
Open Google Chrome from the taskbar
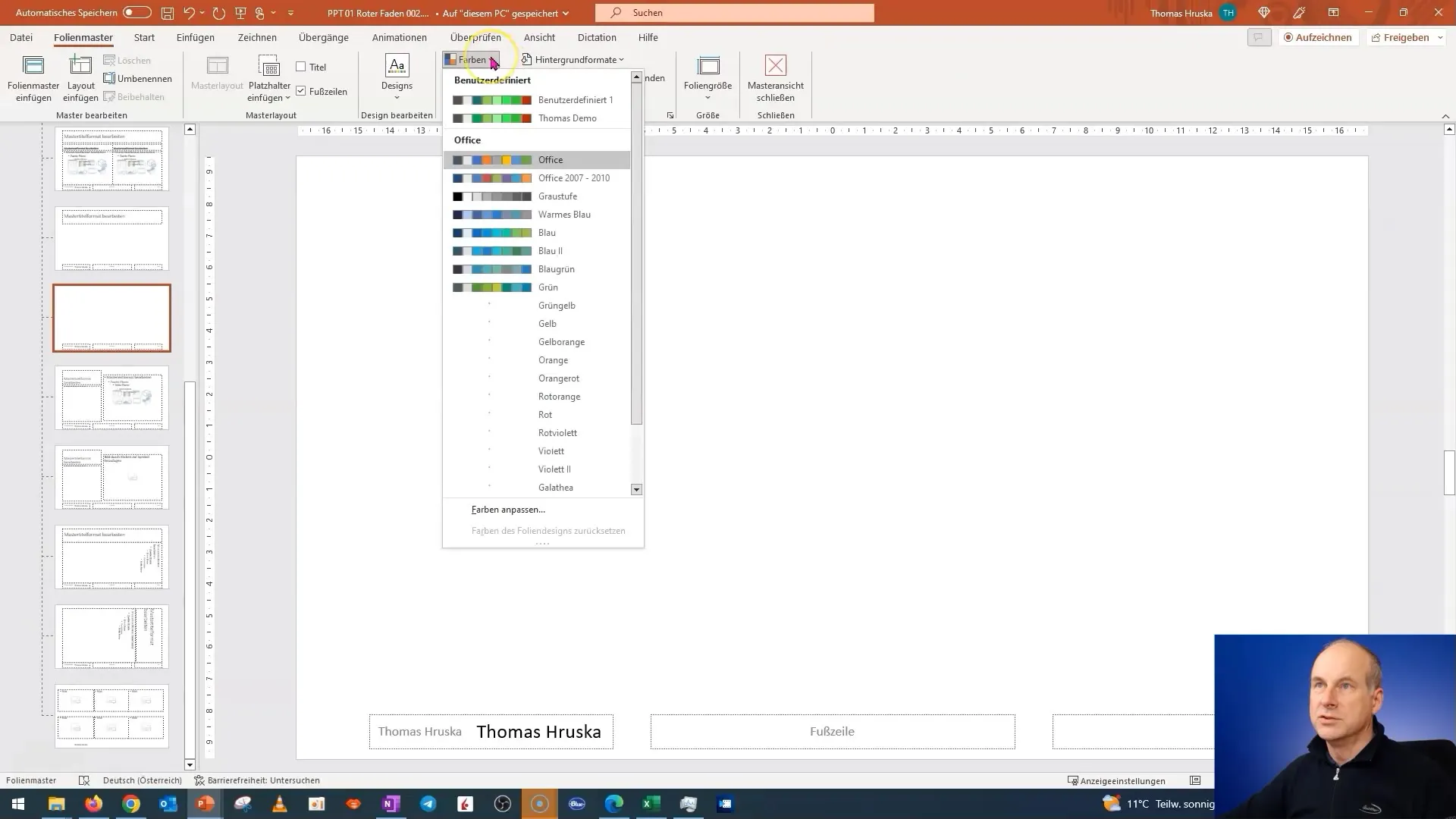(131, 804)
